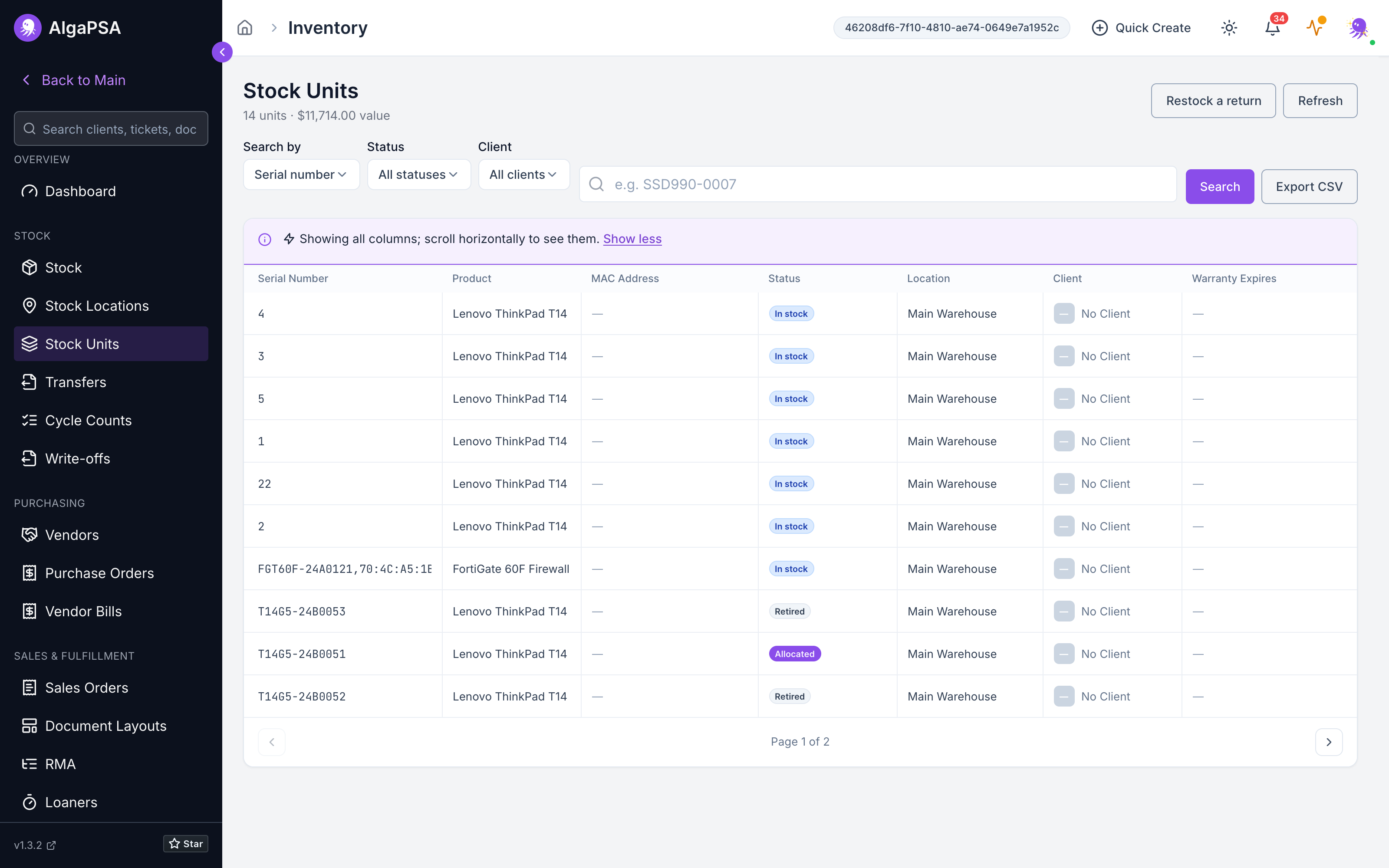Click the Back to Main arrow
The height and width of the screenshot is (868, 1389).
pos(26,80)
